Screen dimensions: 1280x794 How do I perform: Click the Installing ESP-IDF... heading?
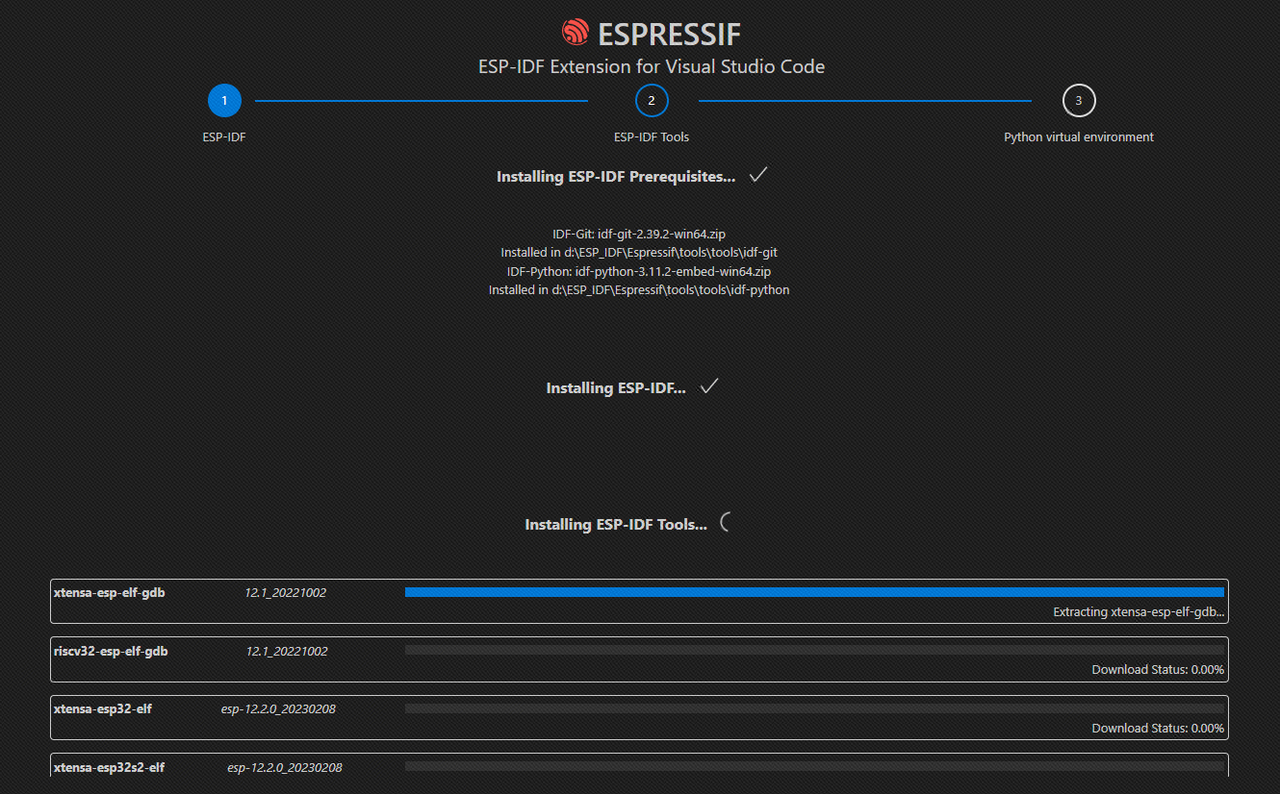pyautogui.click(x=616, y=388)
